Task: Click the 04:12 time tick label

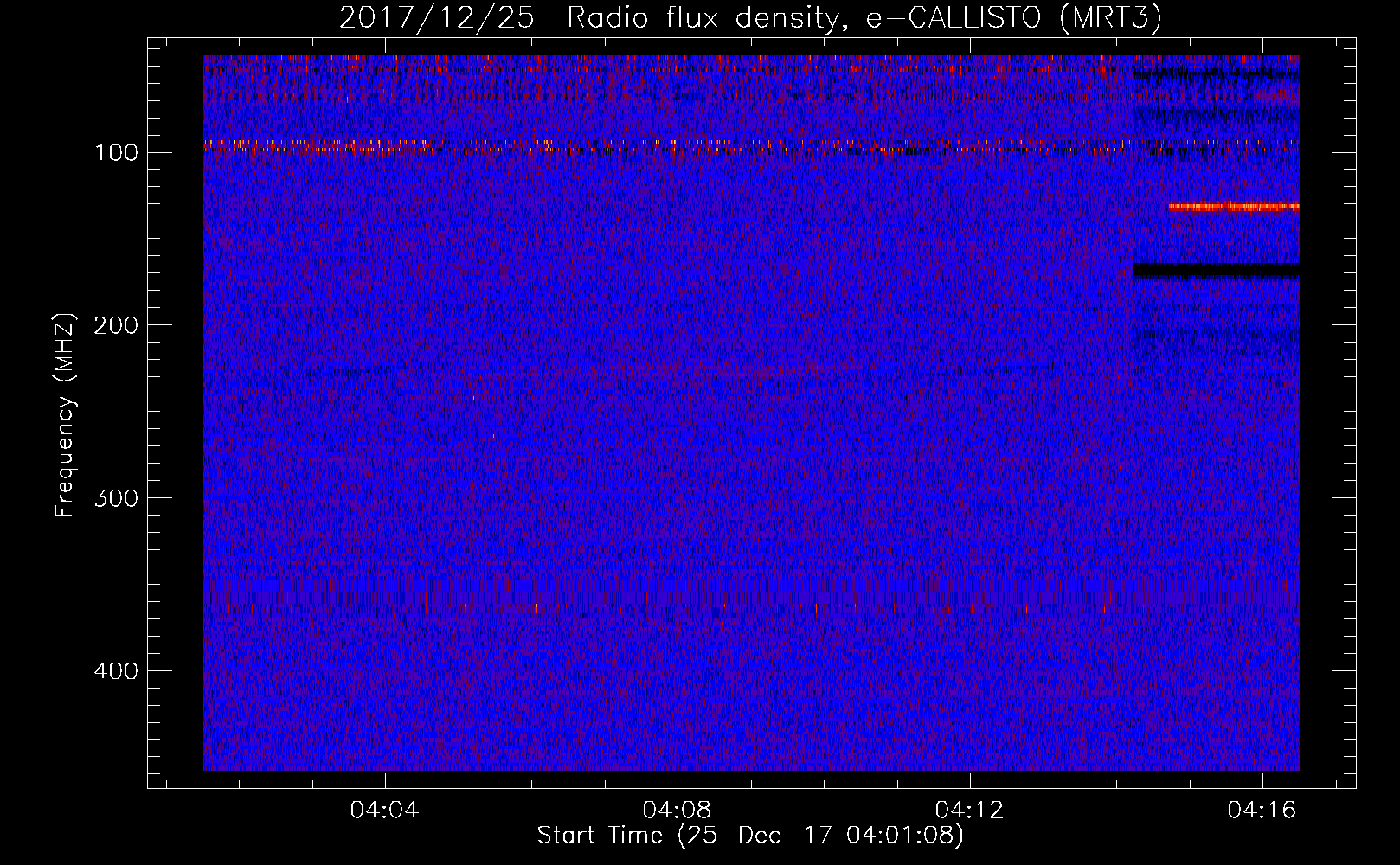Action: coord(969,811)
